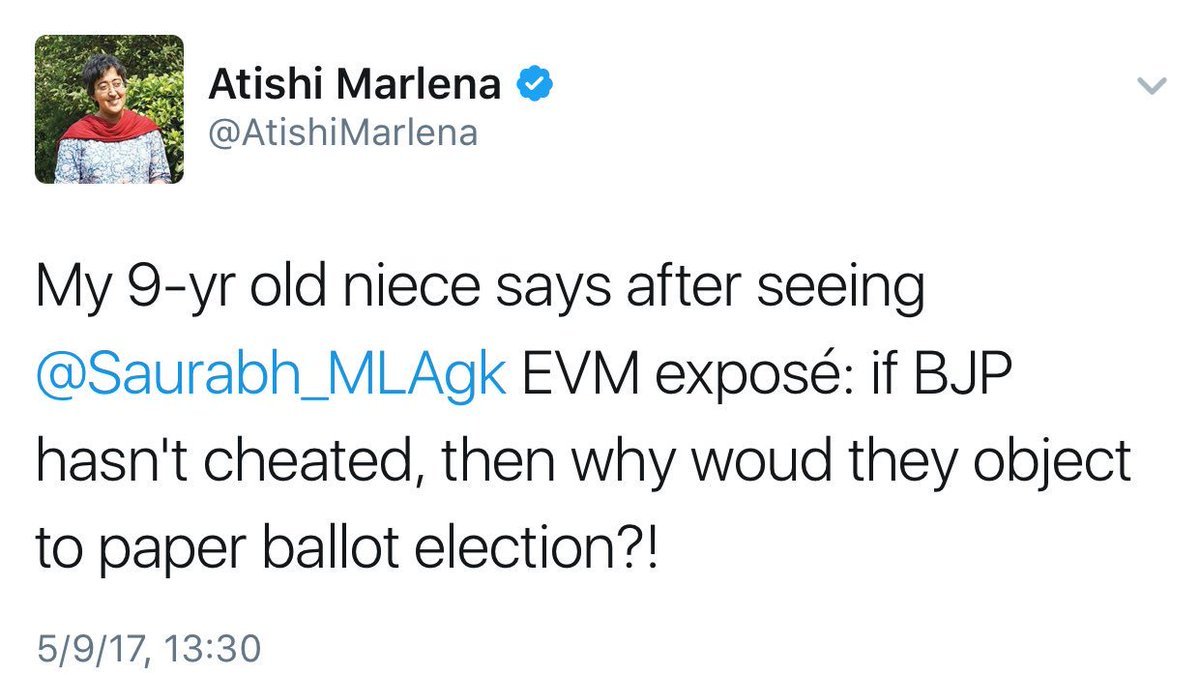Viewport: 1200px width, 675px height.
Task: Select the word "niece" in tweet
Action: coord(408,292)
